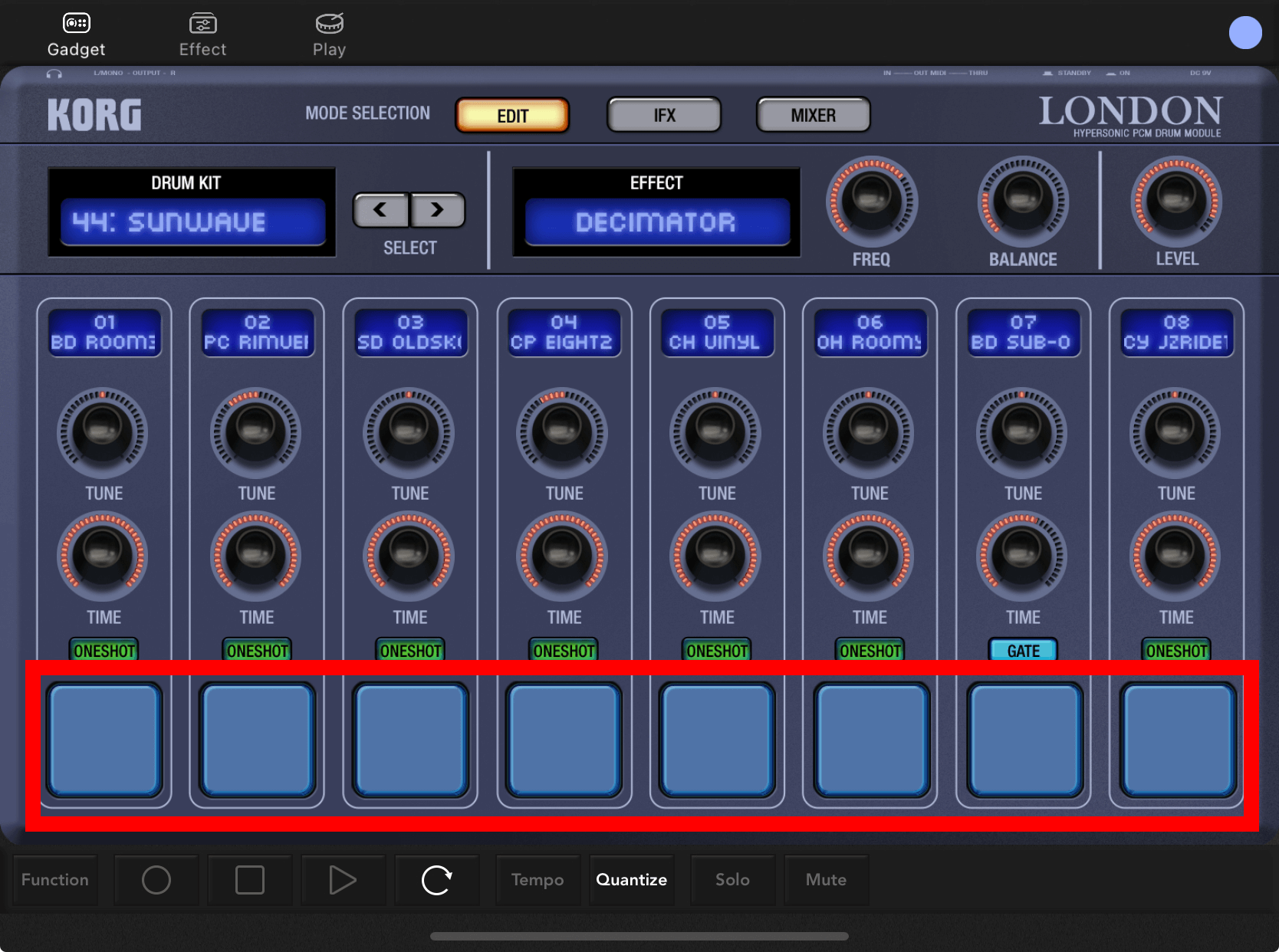Click TIME knob of part 01

pos(103,556)
